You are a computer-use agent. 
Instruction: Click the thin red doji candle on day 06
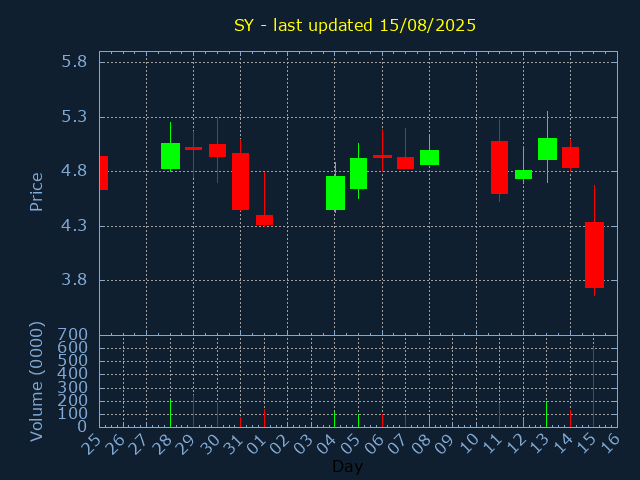[382, 156]
